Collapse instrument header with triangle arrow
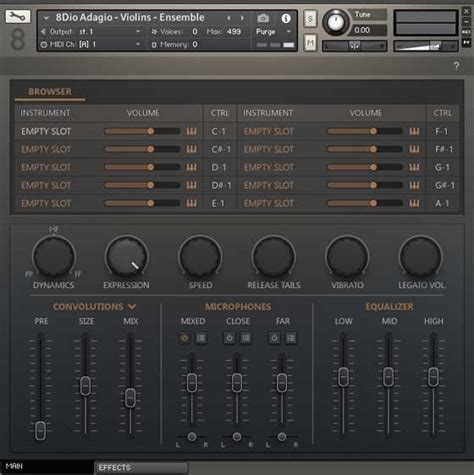474x475 pixels. (x=47, y=18)
